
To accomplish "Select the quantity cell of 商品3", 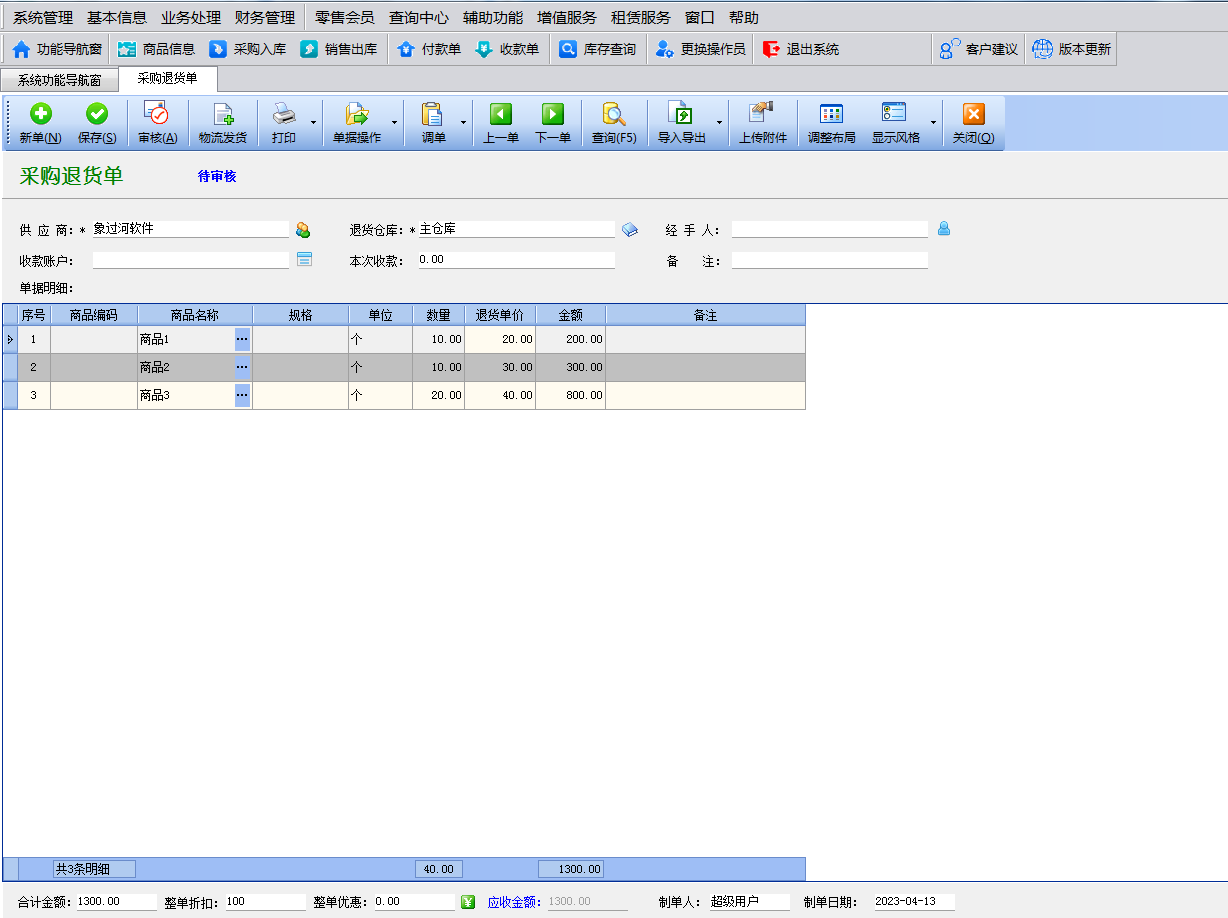I will tap(438, 395).
